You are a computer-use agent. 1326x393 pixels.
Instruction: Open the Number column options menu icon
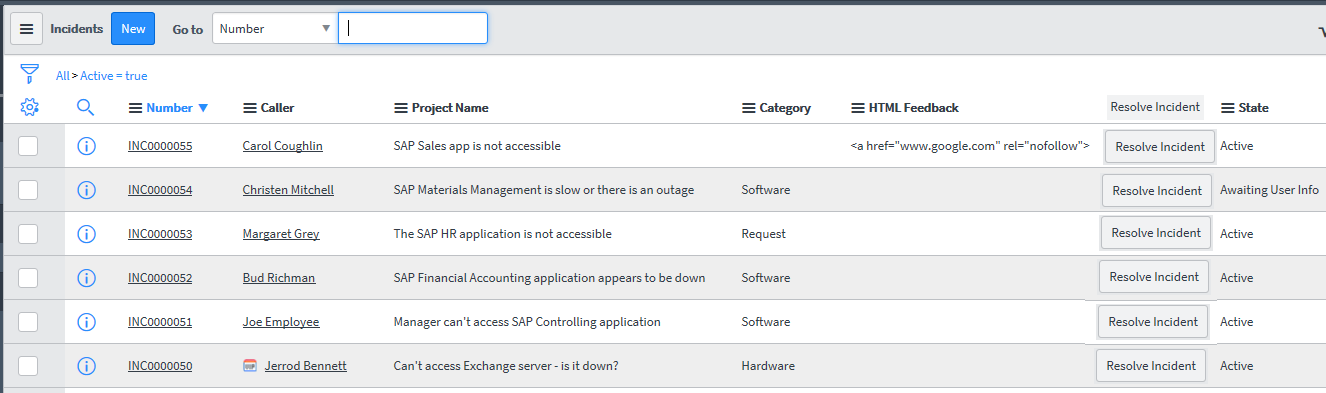pos(135,108)
